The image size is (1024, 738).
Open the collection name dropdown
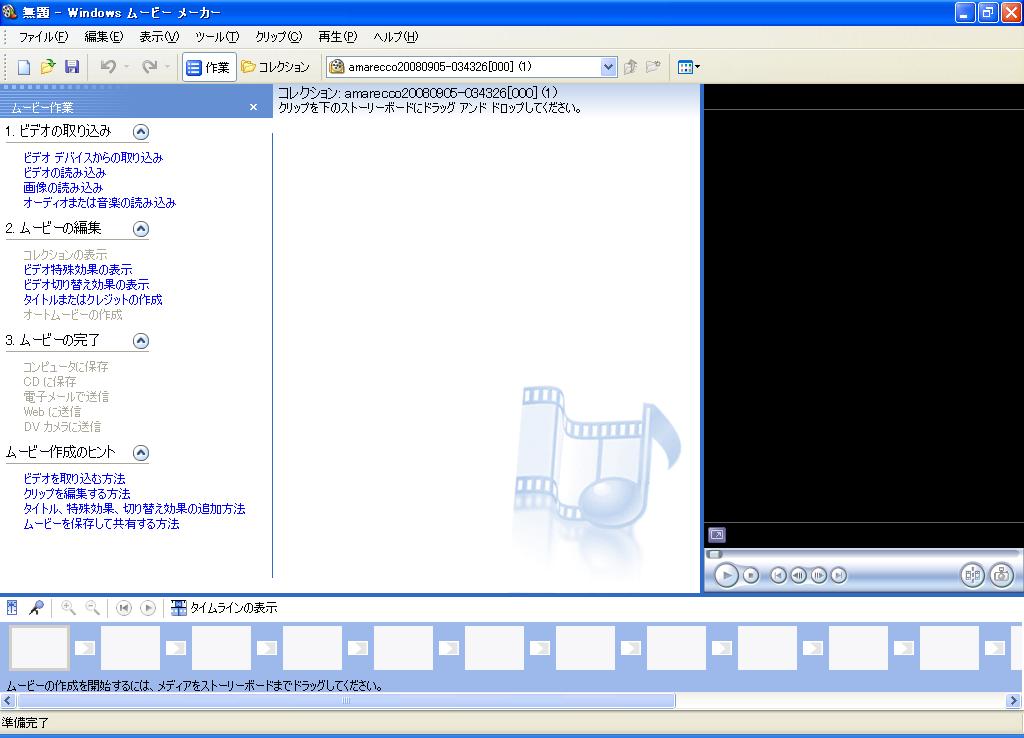pyautogui.click(x=607, y=67)
